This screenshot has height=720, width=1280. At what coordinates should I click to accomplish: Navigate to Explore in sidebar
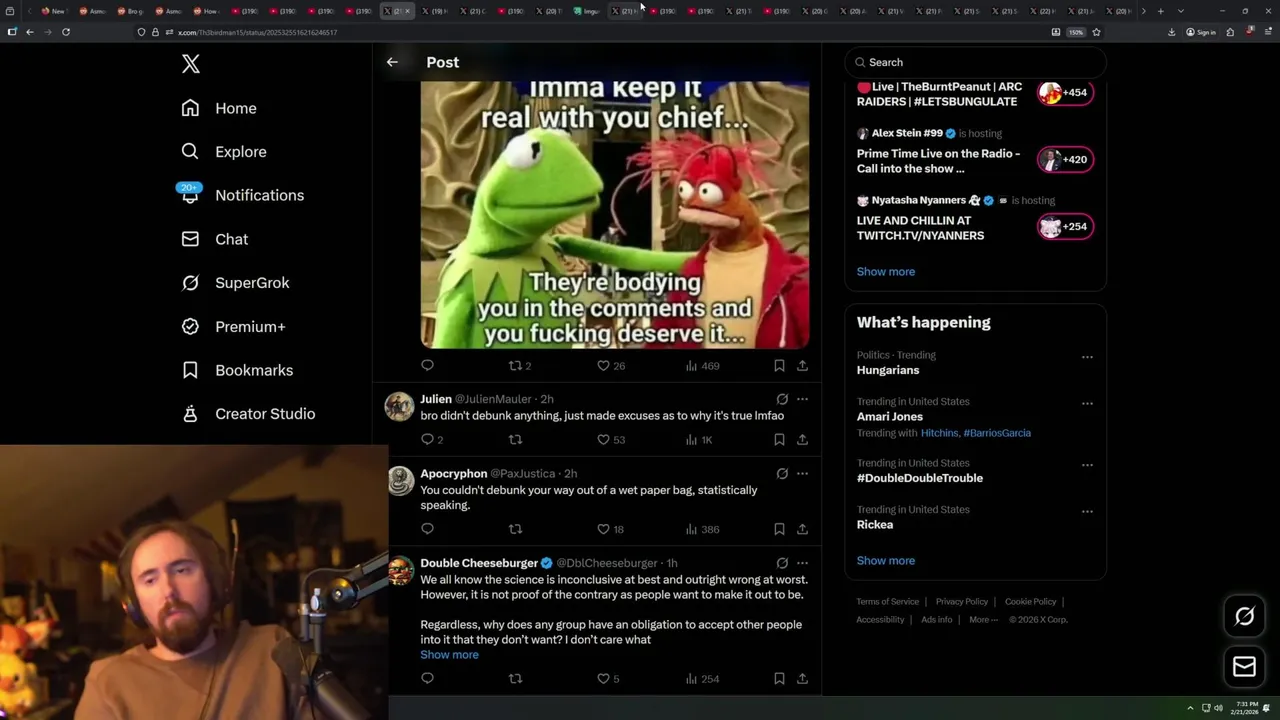[x=240, y=152]
